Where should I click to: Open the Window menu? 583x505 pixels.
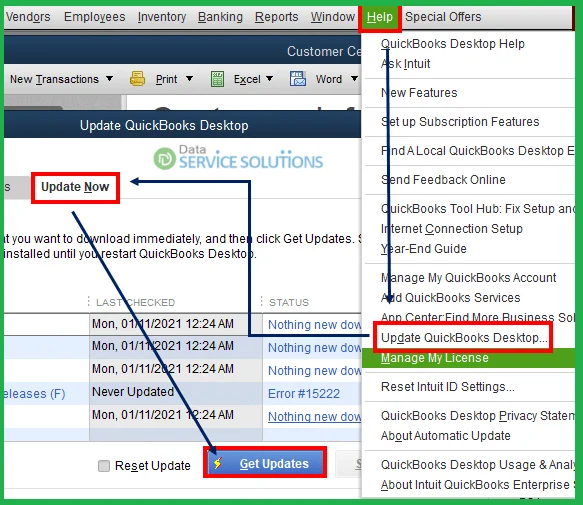coord(332,17)
